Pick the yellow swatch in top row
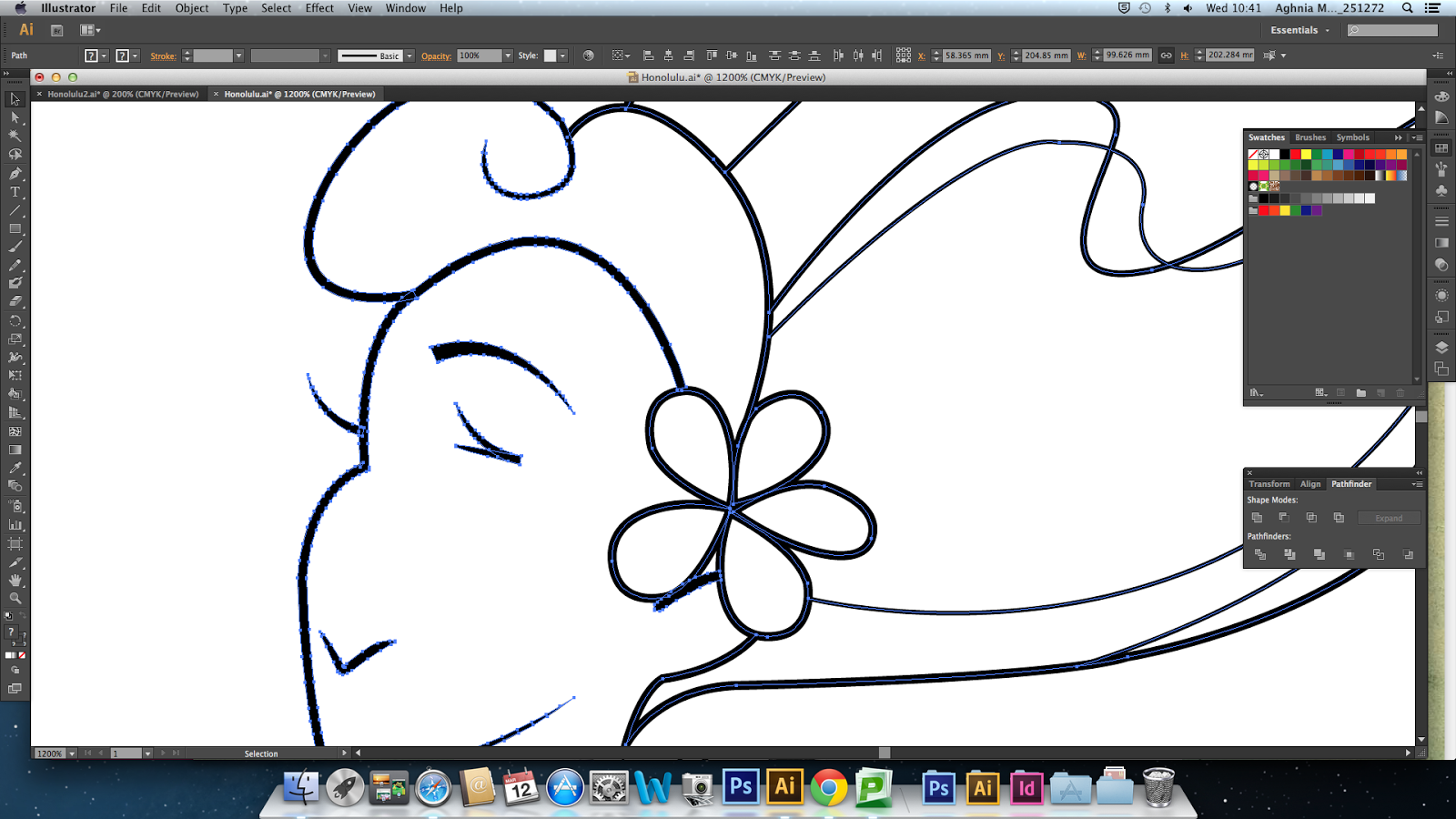Viewport: 1456px width, 819px height. point(1306,155)
